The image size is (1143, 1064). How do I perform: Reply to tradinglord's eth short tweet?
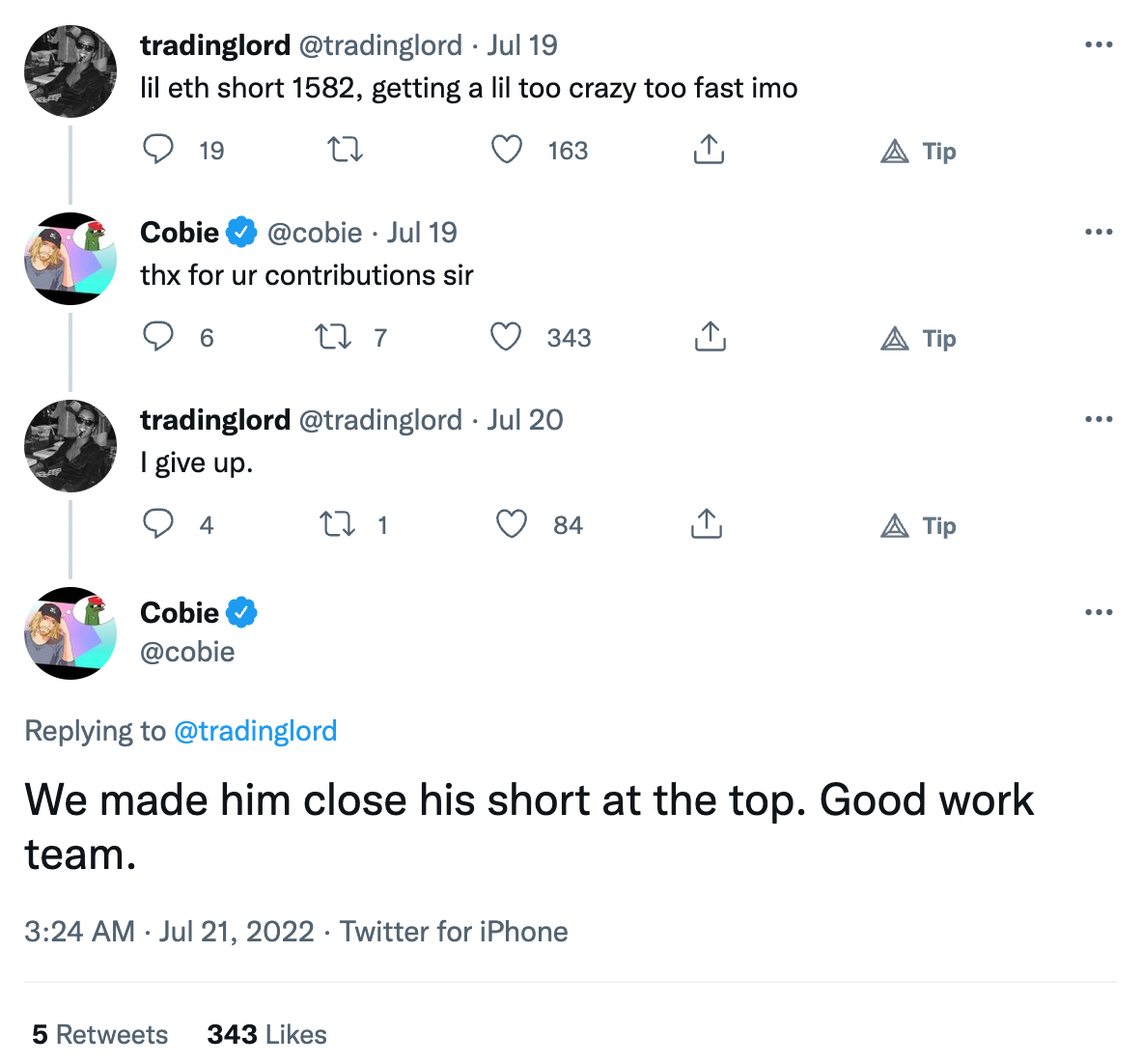(x=158, y=150)
